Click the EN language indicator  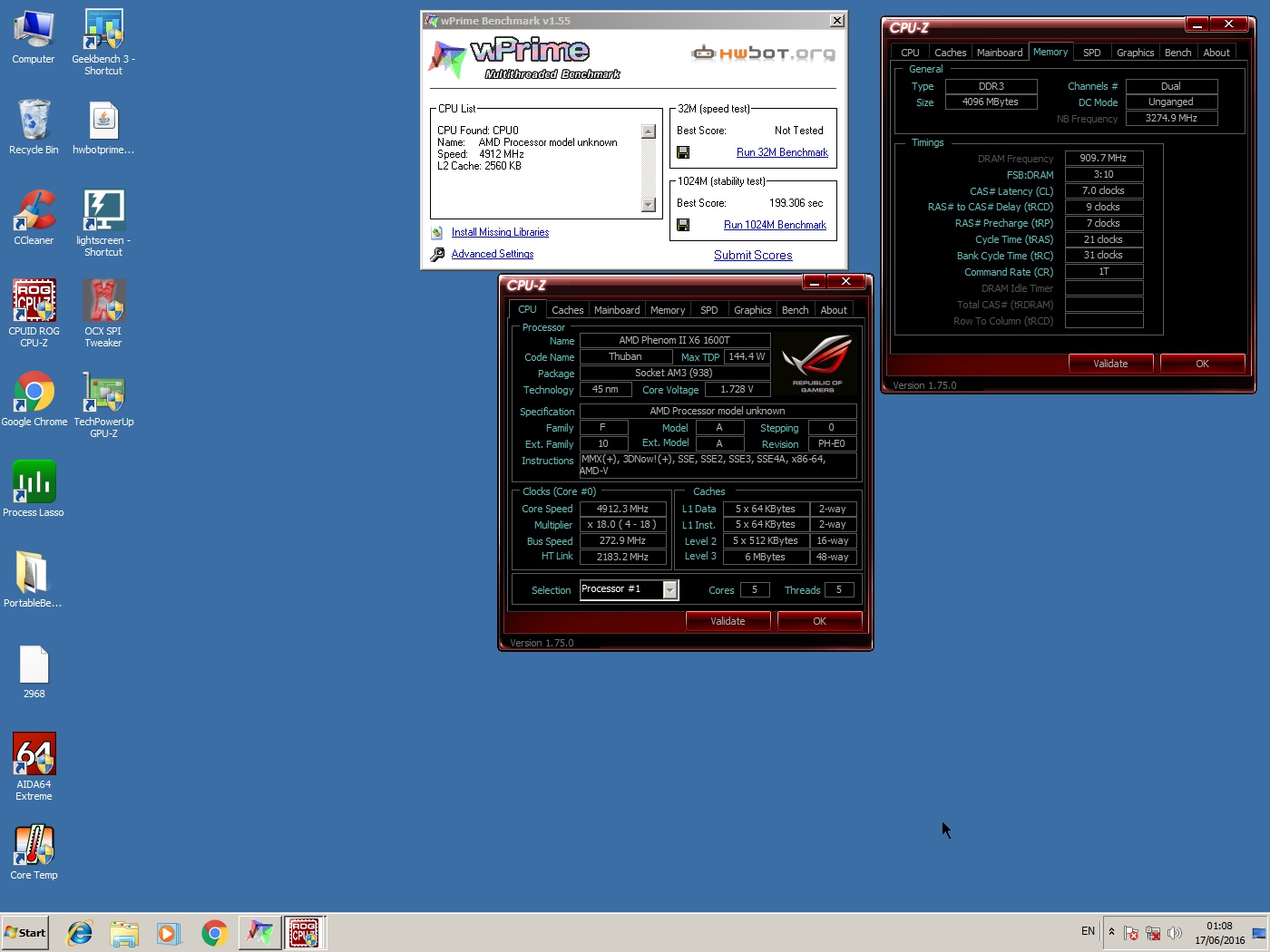1088,931
